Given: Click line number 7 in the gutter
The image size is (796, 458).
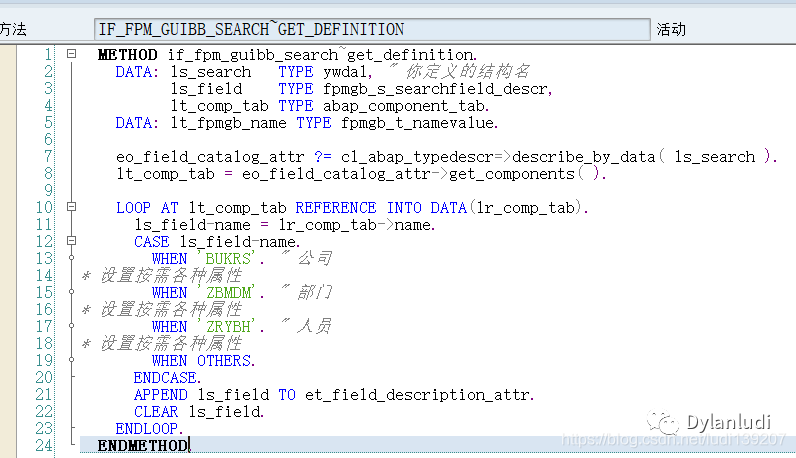Looking at the screenshot, I should click(48, 156).
